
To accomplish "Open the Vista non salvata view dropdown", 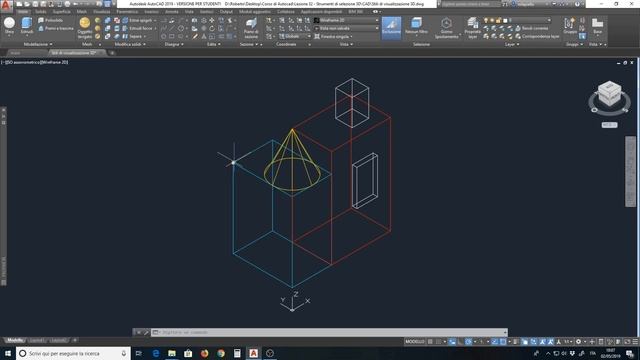I will (x=346, y=28).
